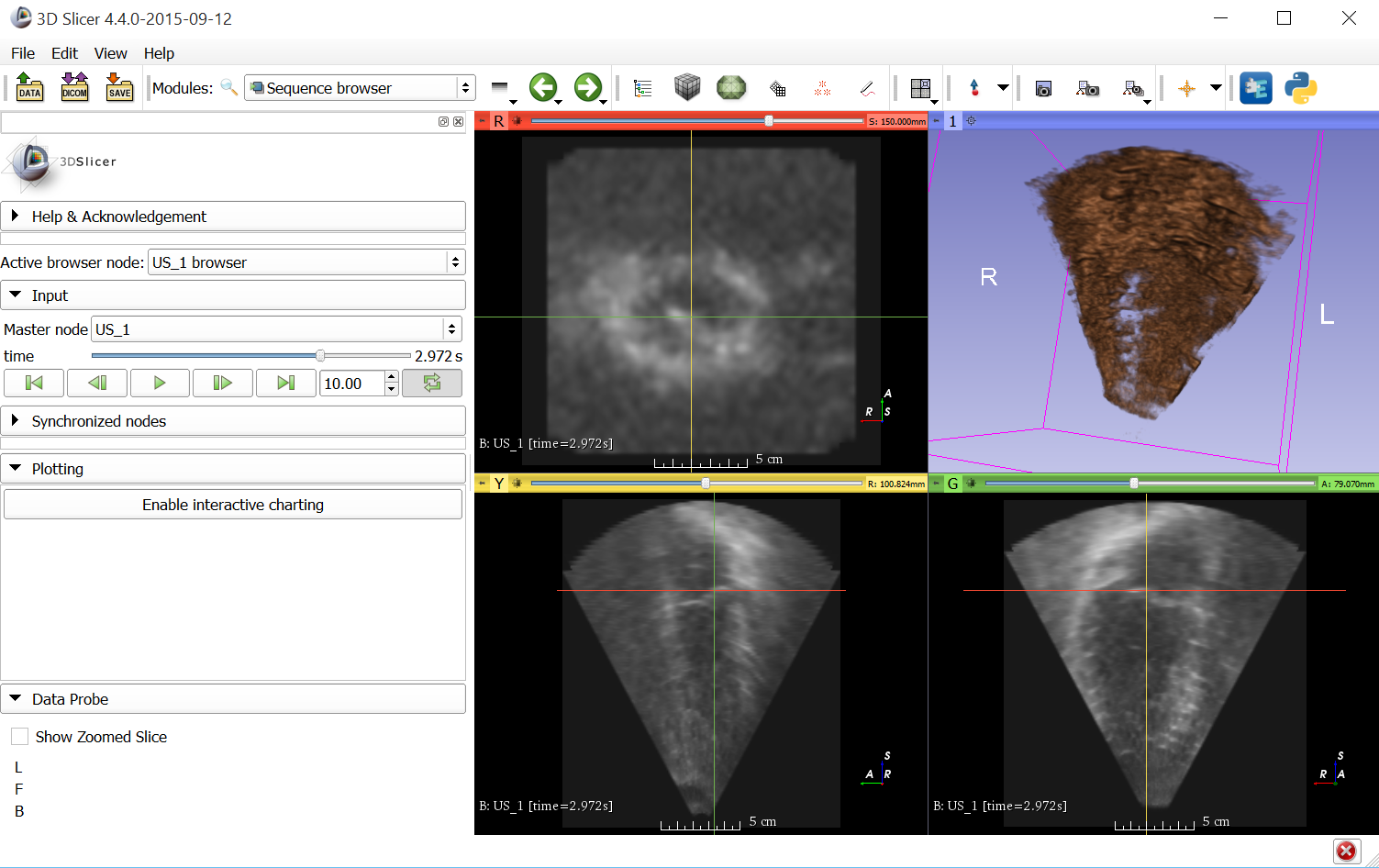This screenshot has height=868, width=1379.
Task: Open the Python interactor icon
Action: pyautogui.click(x=1300, y=88)
